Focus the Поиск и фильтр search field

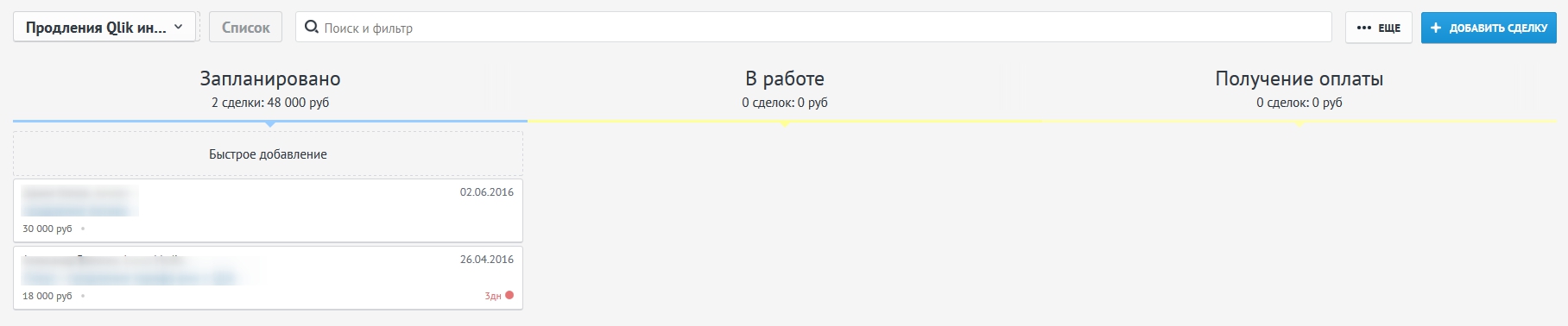pyautogui.click(x=813, y=27)
